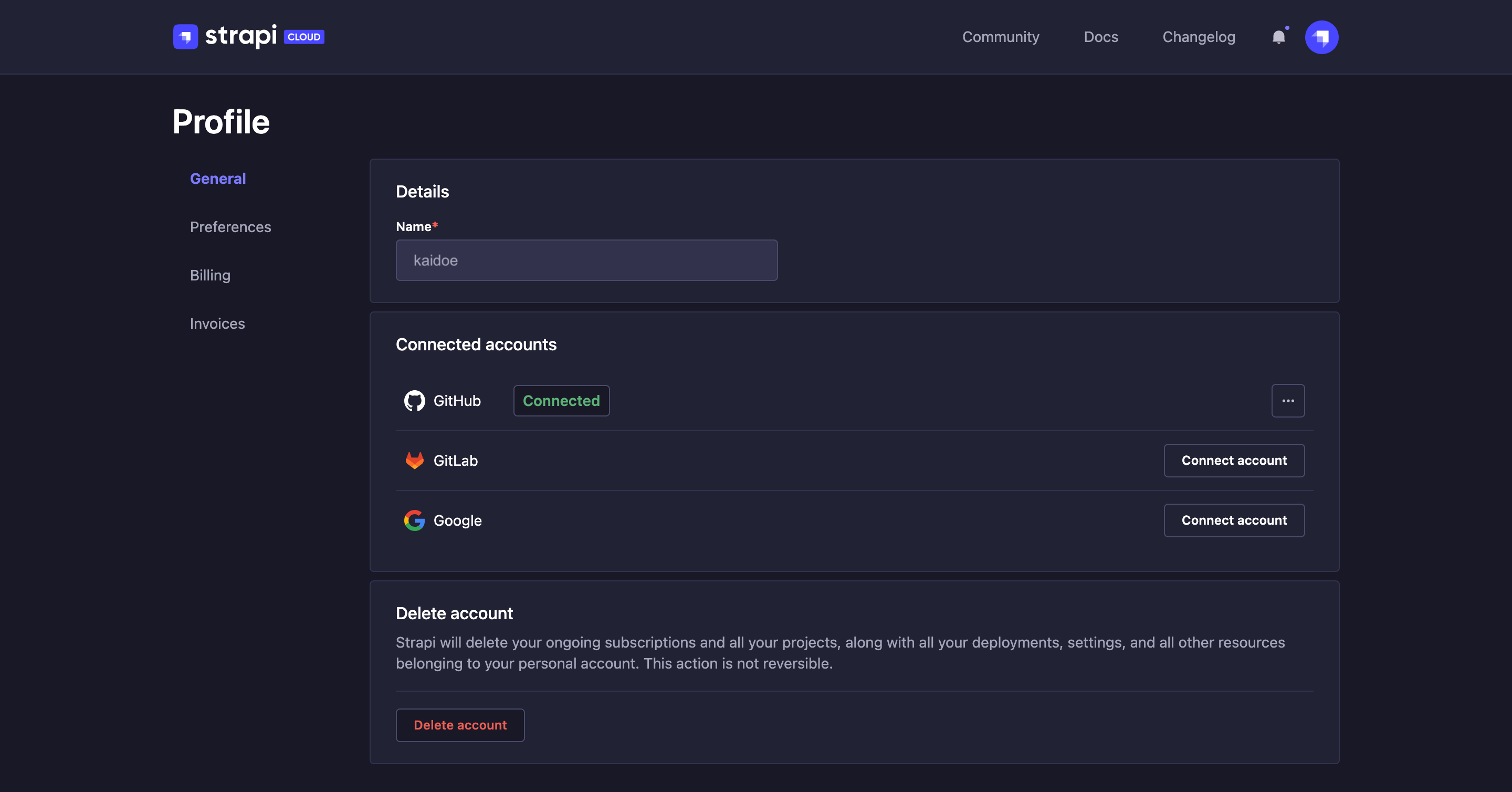
Task: Click your profile avatar
Action: click(1321, 37)
